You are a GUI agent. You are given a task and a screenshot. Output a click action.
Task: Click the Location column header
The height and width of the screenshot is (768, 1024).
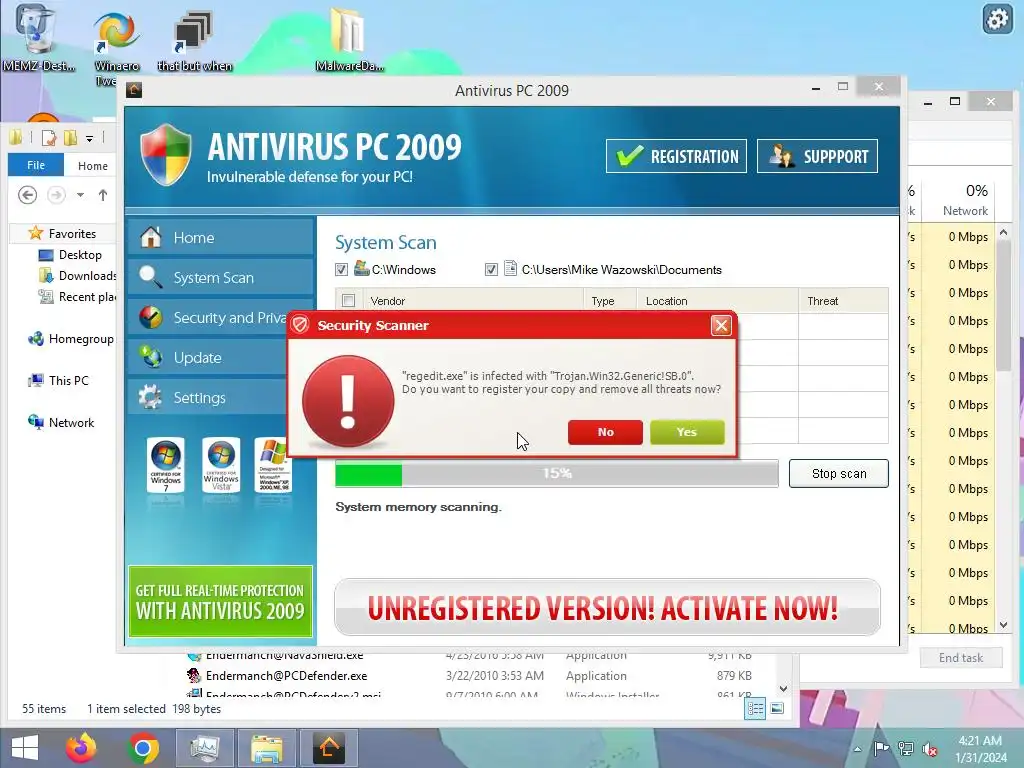[717, 300]
